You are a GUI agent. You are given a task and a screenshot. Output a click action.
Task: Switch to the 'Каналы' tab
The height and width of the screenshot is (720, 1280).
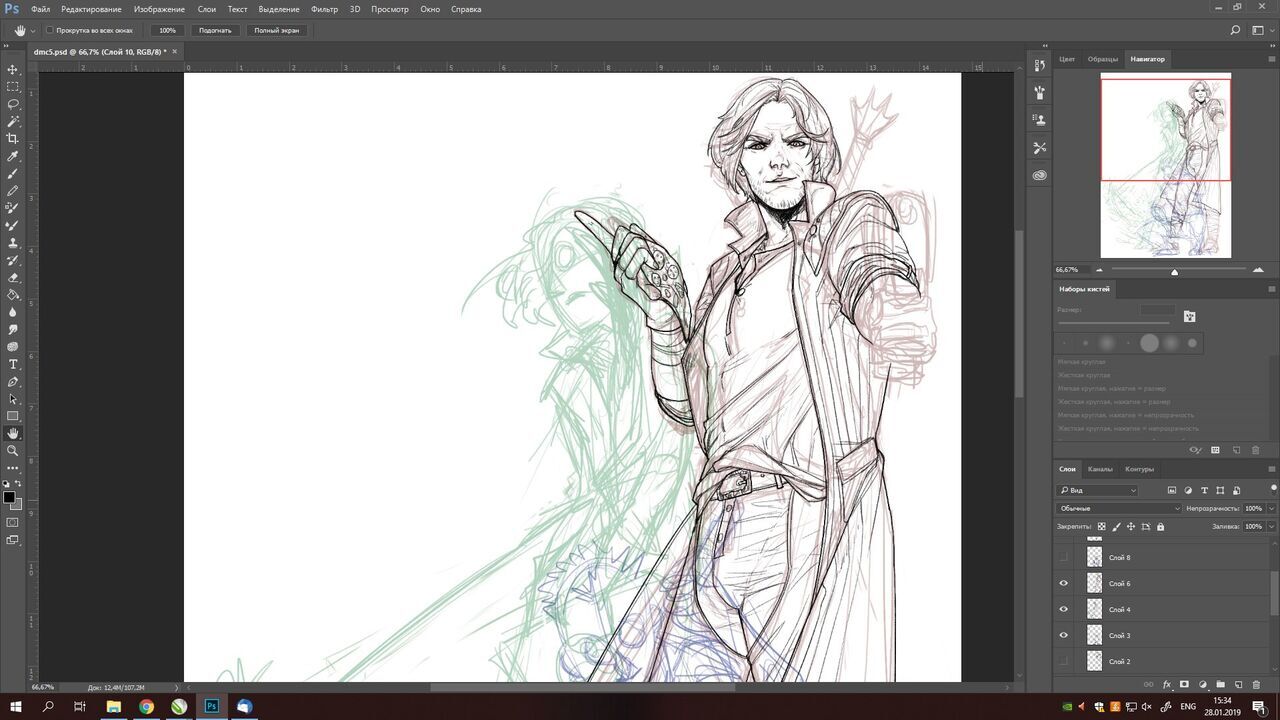point(1100,469)
